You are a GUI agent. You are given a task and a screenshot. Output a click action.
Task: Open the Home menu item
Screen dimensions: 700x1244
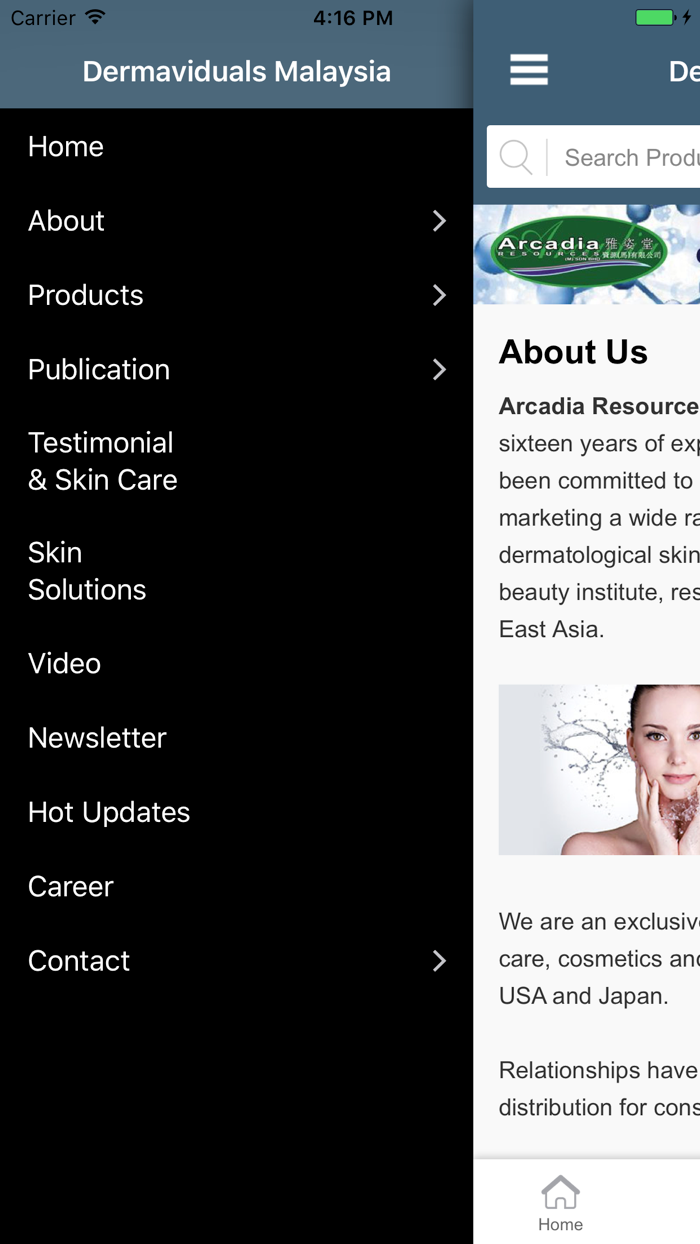(x=236, y=147)
